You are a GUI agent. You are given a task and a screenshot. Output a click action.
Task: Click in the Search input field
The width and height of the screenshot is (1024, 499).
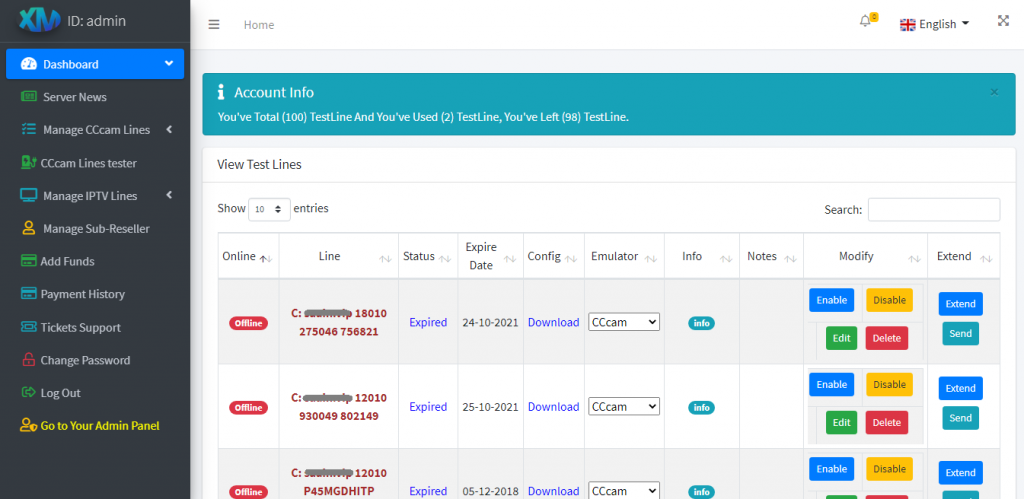(x=933, y=210)
